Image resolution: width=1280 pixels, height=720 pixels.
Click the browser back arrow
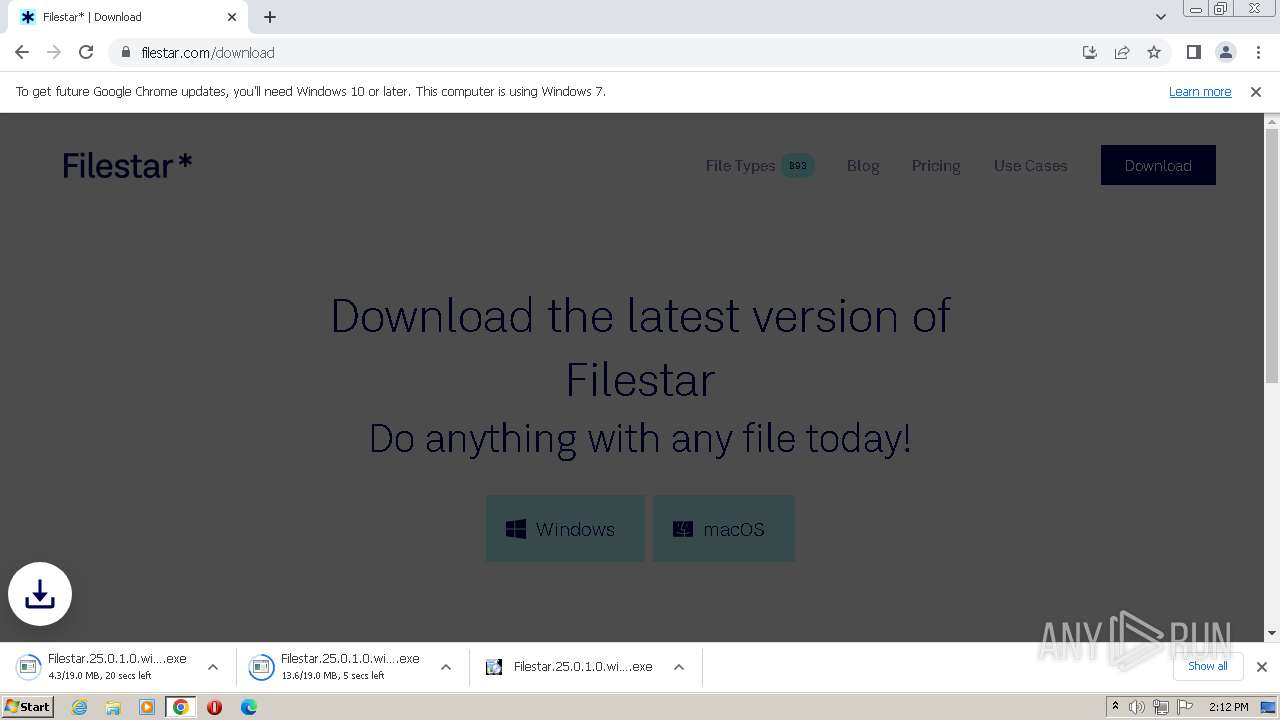pyautogui.click(x=22, y=52)
